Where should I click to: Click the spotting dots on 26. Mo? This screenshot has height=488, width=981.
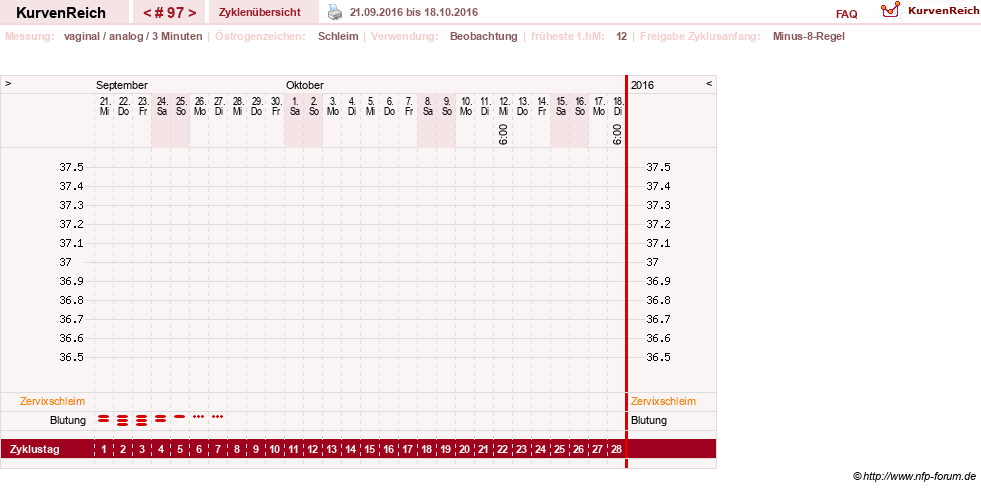[x=198, y=416]
